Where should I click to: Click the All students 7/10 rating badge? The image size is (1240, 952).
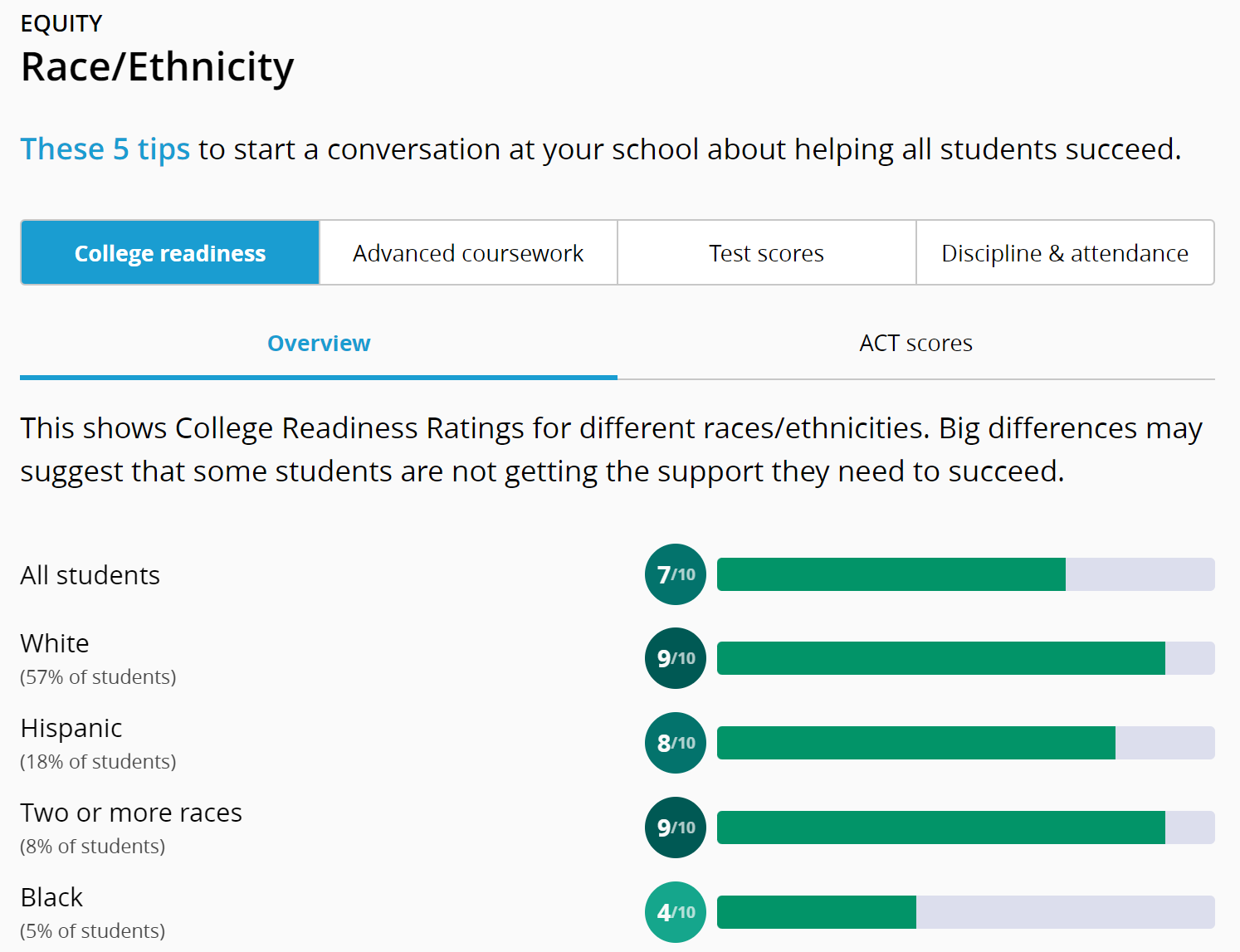click(675, 574)
